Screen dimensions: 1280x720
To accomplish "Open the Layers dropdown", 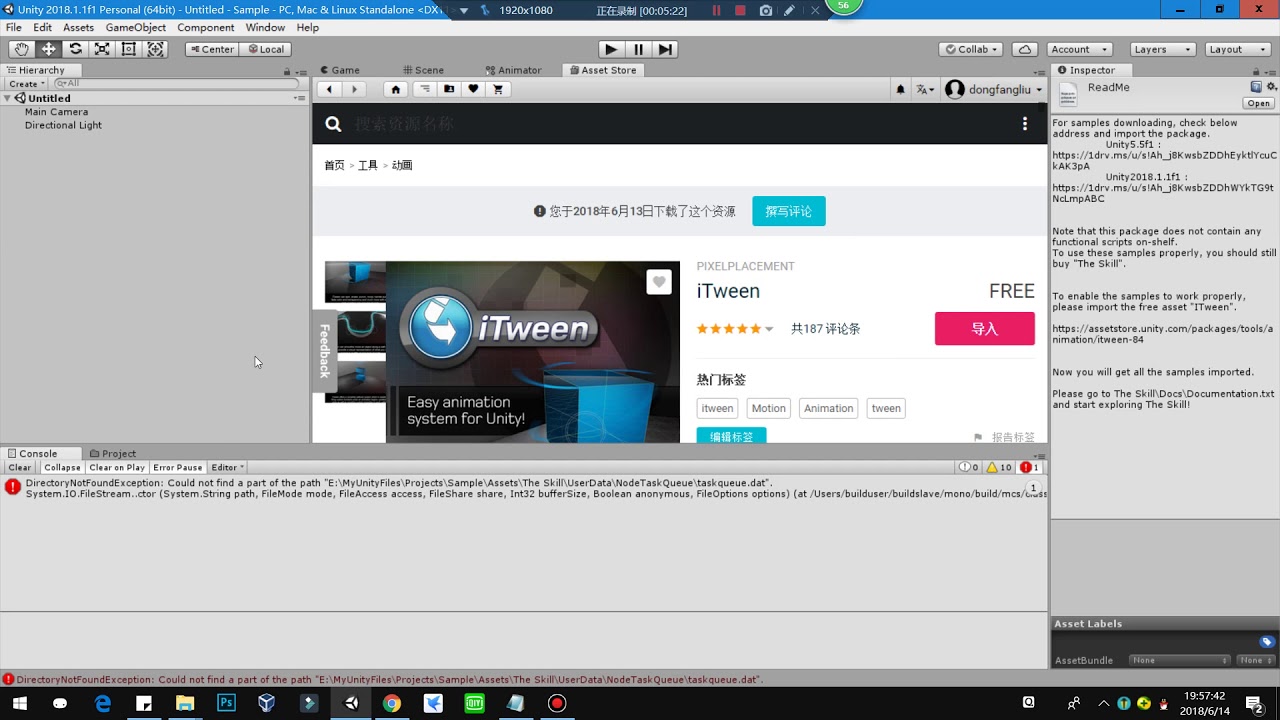I will pyautogui.click(x=1162, y=49).
